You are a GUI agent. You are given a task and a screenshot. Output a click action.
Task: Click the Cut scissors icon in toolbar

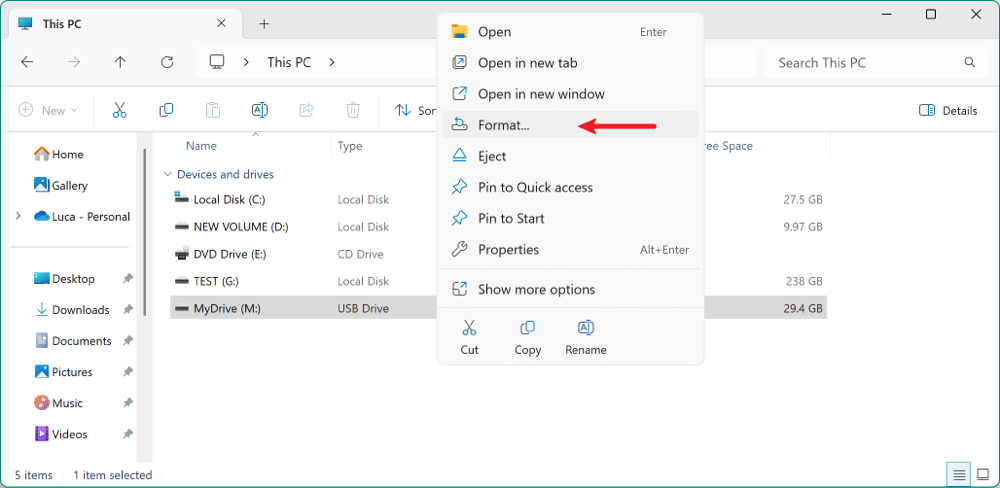(x=119, y=110)
